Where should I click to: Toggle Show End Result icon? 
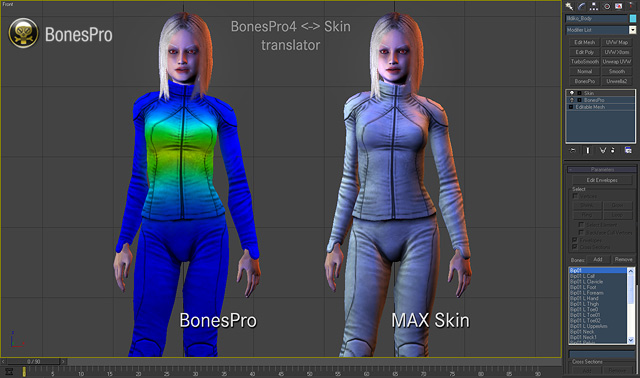coord(588,150)
